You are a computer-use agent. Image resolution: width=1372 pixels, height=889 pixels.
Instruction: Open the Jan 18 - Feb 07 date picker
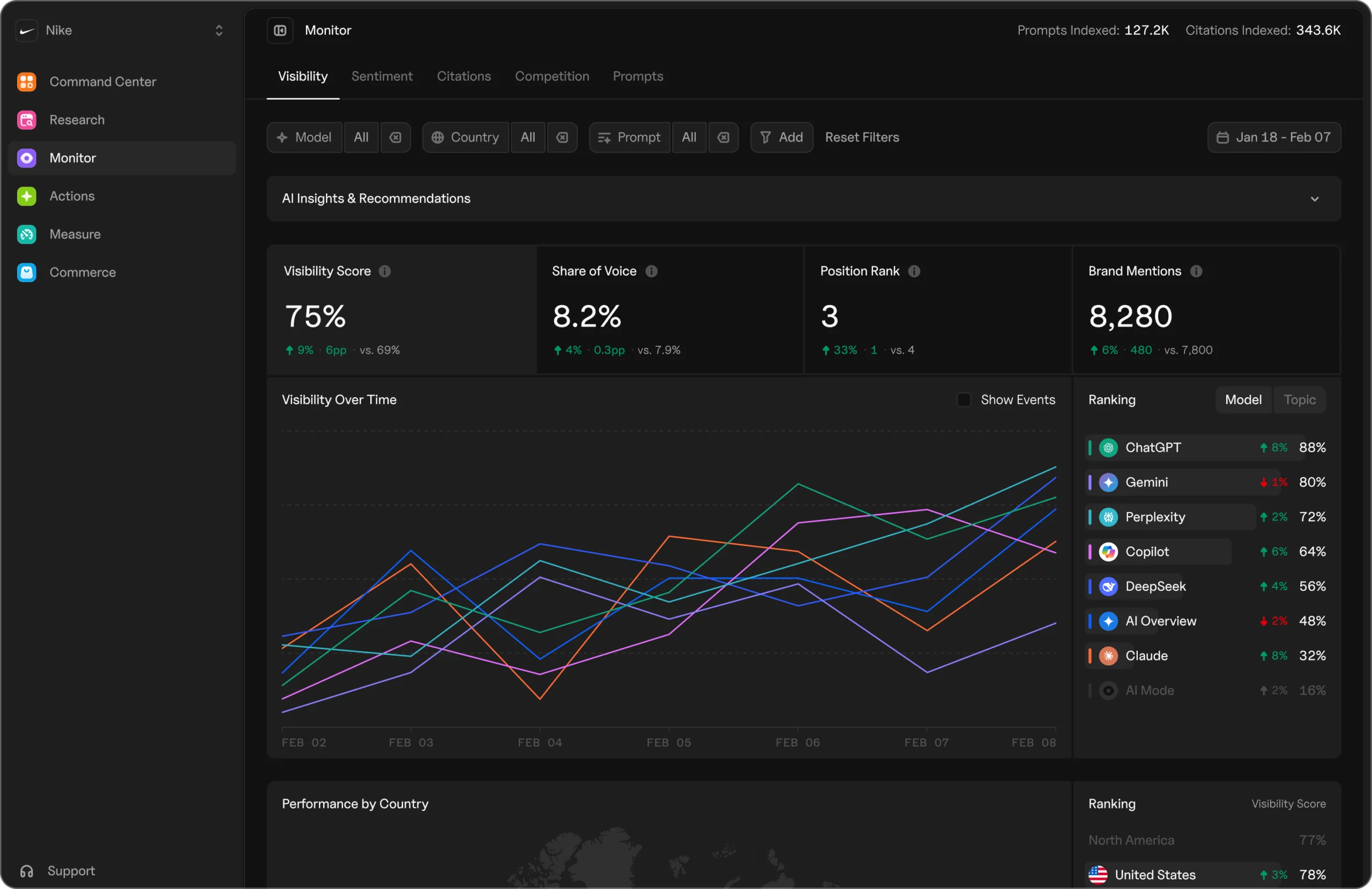pyautogui.click(x=1273, y=137)
